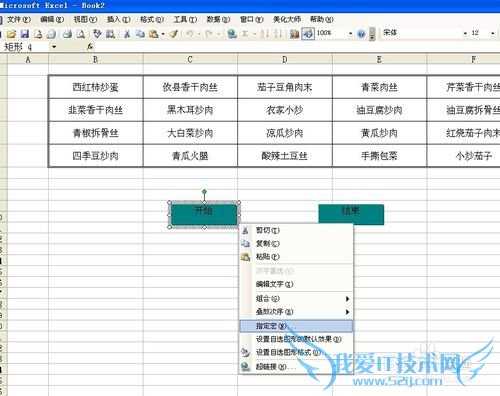500x396 pixels.
Task: Expand the Redo history dropdown arrow
Action: tap(218, 34)
